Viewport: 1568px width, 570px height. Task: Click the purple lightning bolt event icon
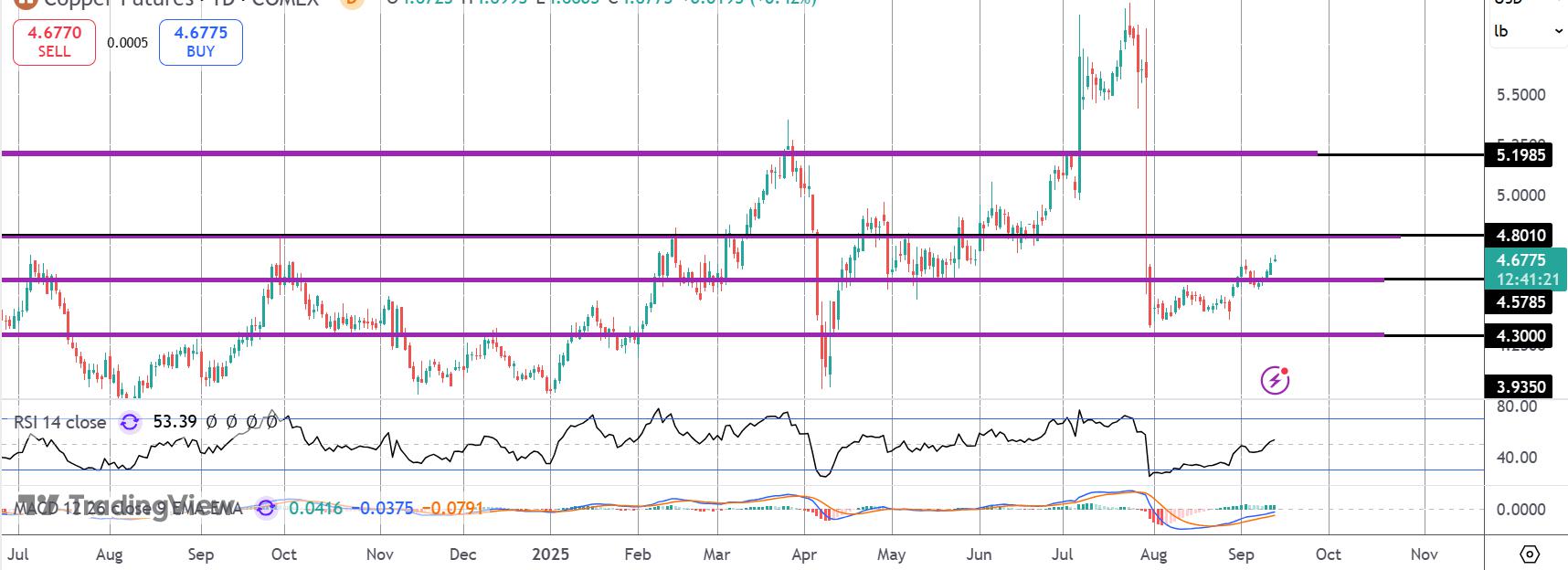click(x=1275, y=380)
